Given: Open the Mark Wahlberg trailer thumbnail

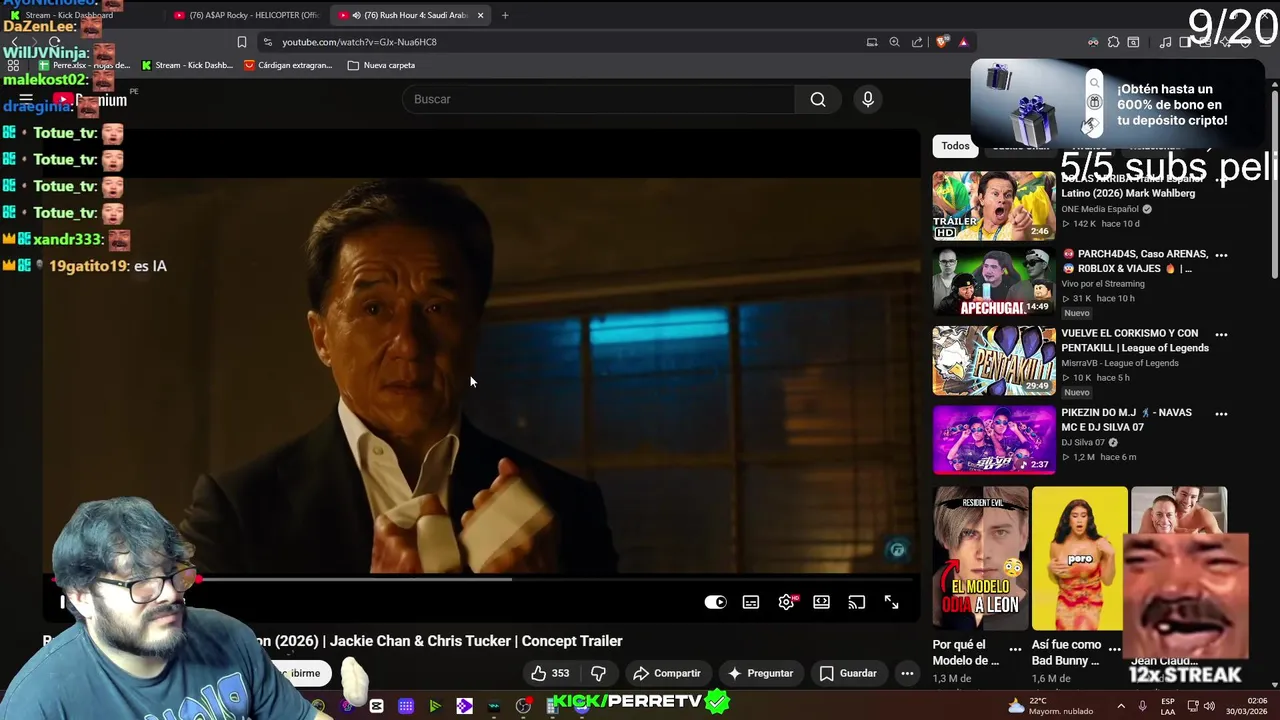Looking at the screenshot, I should pyautogui.click(x=994, y=206).
